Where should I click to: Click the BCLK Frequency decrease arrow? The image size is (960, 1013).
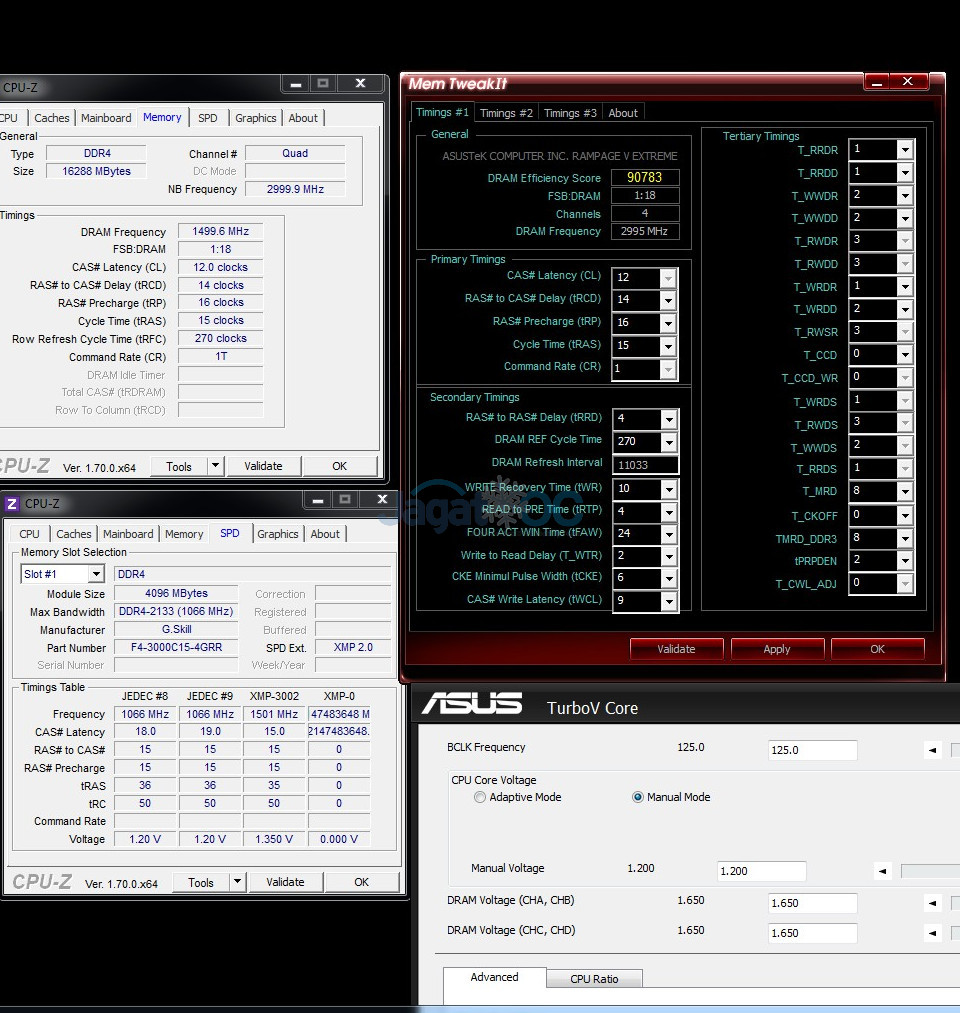pos(932,750)
